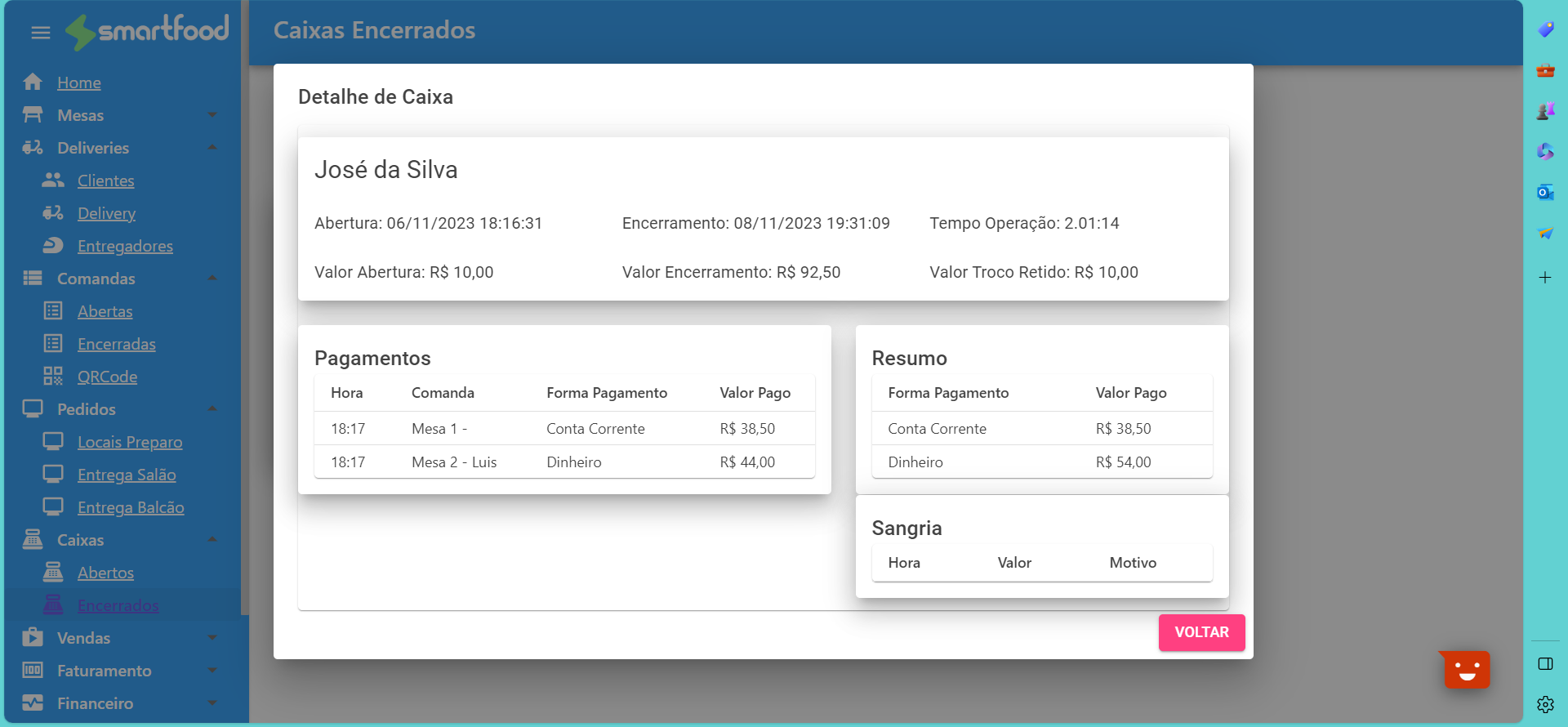Open browser sidebar settings gear

click(1545, 704)
